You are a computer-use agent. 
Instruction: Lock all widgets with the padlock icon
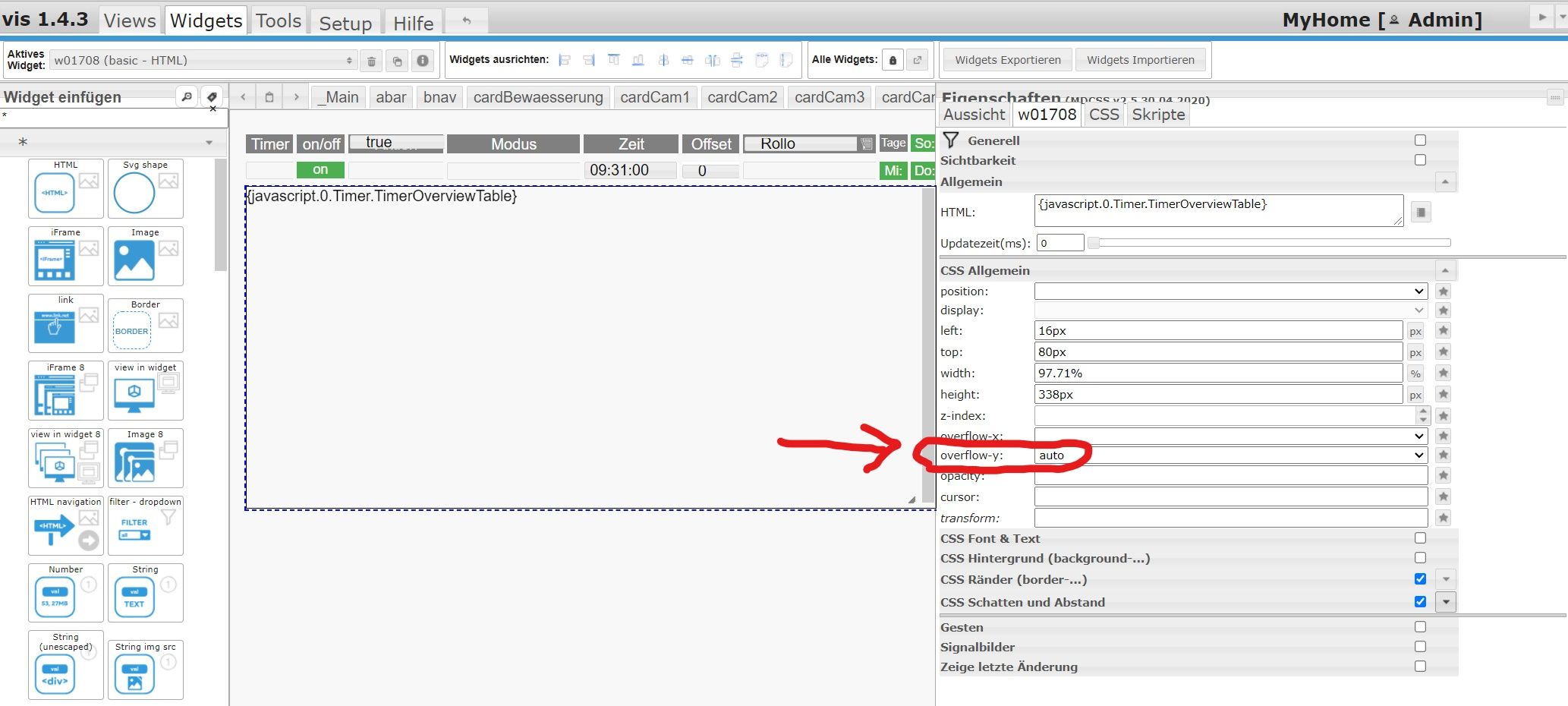(893, 60)
